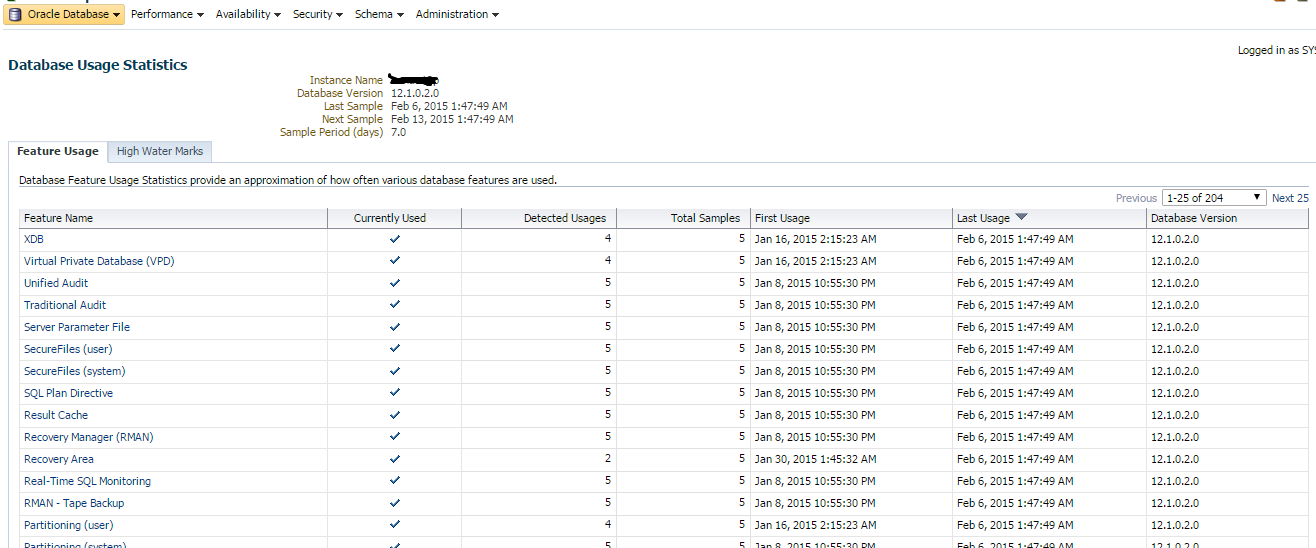
Task: Select the Feature Usage tab
Action: pyautogui.click(x=58, y=151)
